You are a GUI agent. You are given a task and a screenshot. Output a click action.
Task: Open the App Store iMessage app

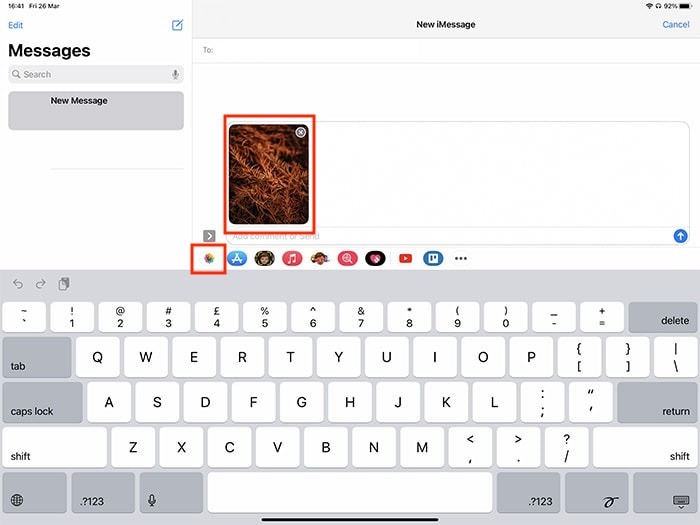(x=237, y=258)
